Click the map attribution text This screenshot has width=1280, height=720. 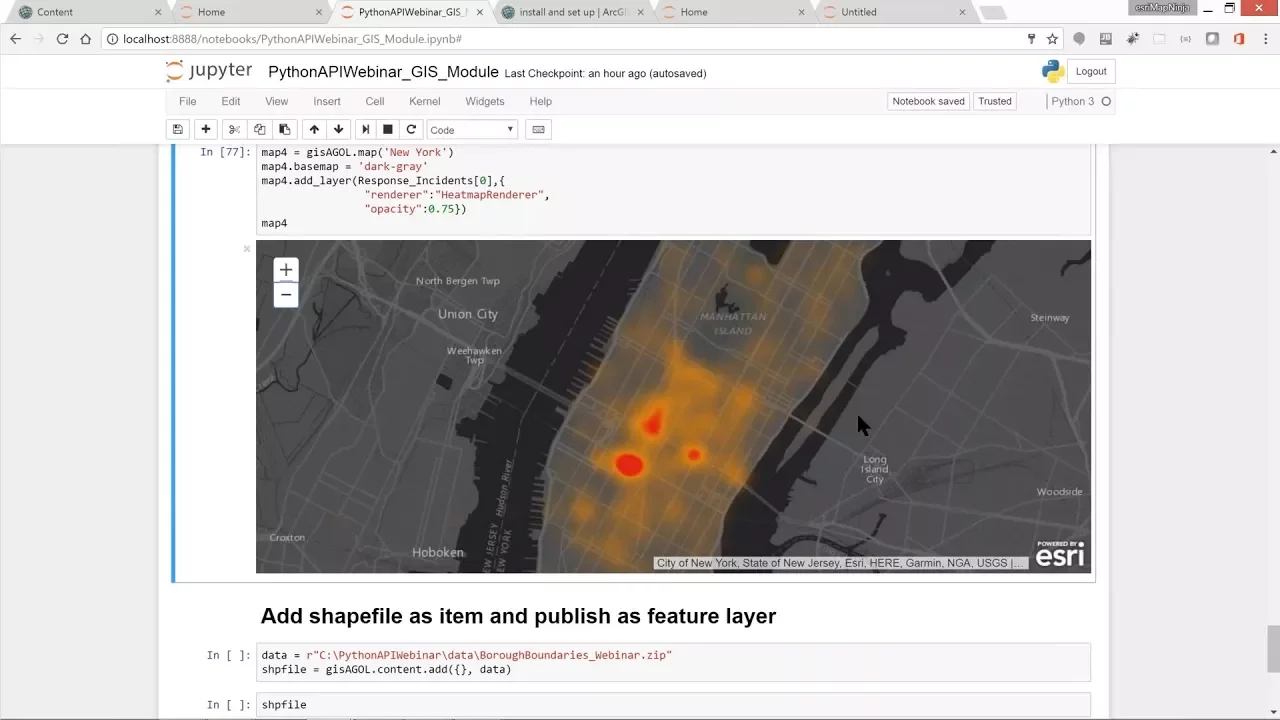click(x=840, y=563)
